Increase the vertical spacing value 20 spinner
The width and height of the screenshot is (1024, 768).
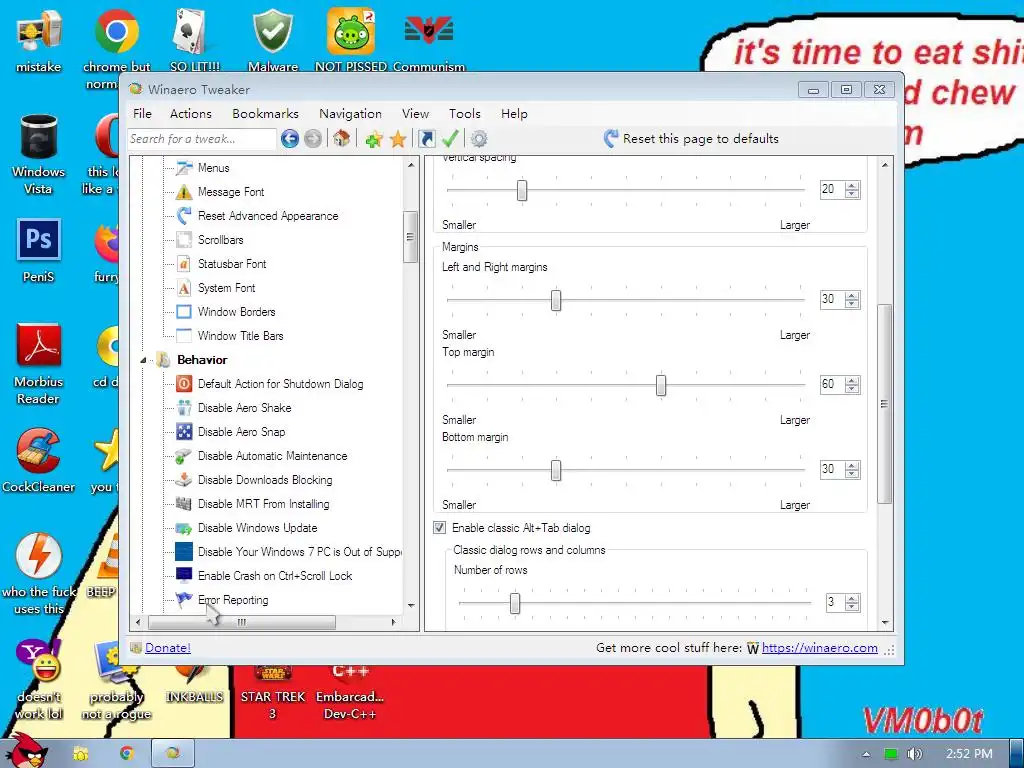[852, 185]
